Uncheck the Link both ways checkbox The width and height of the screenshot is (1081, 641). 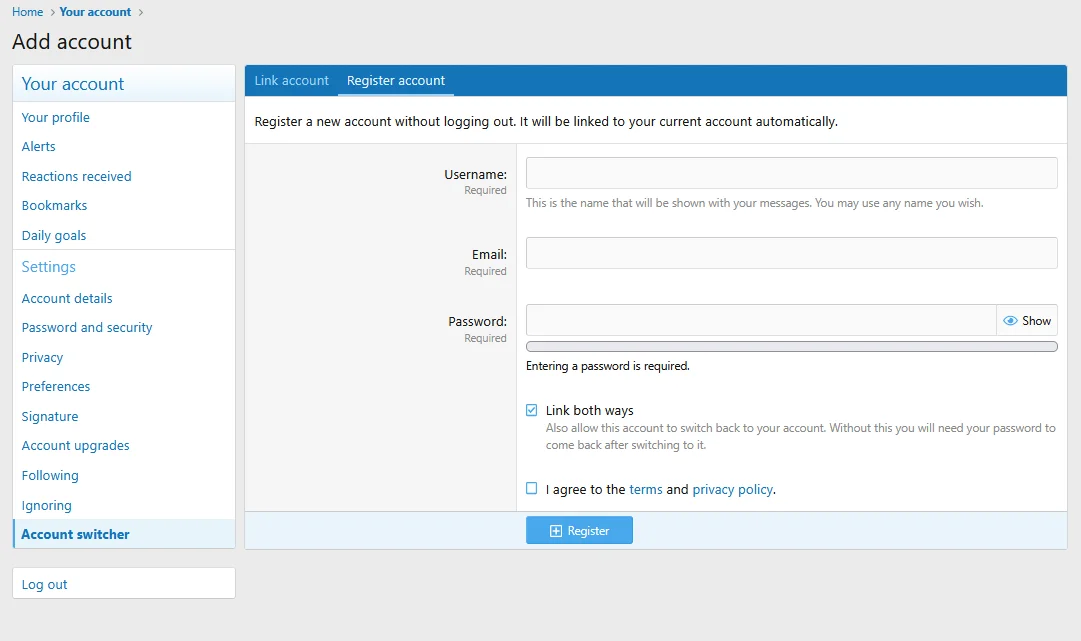coord(532,410)
